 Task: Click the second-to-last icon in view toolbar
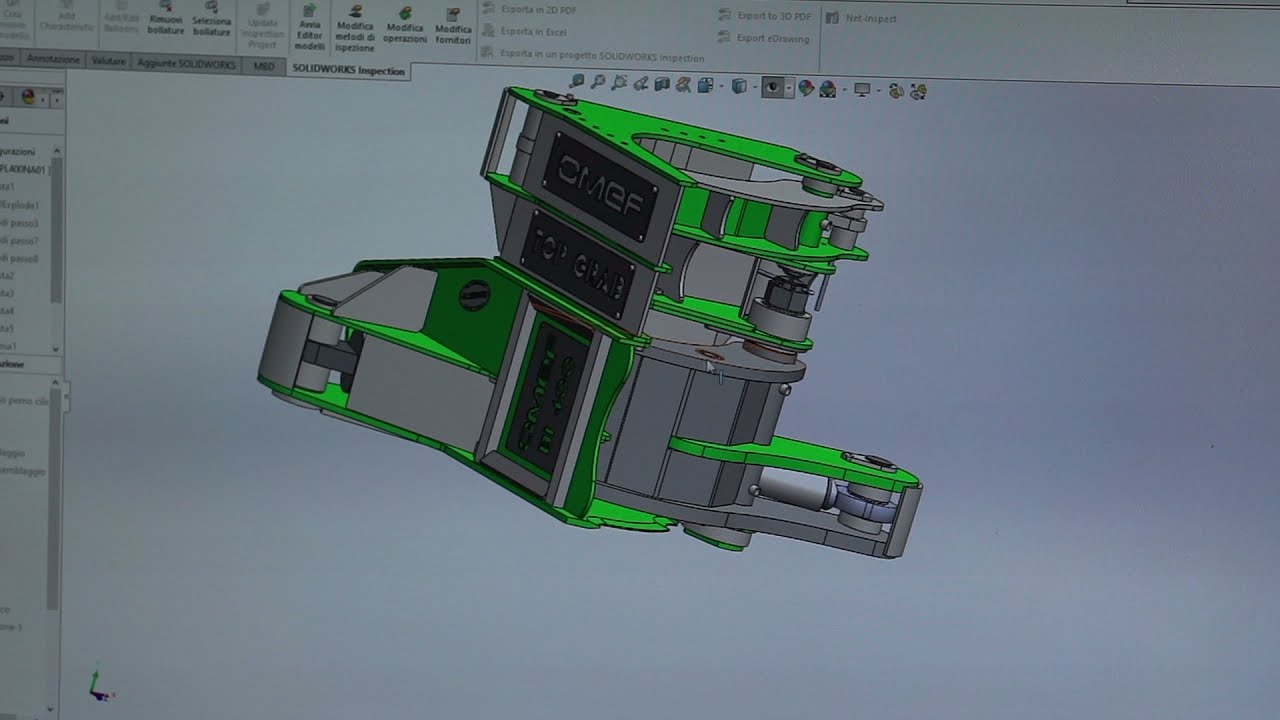(896, 91)
